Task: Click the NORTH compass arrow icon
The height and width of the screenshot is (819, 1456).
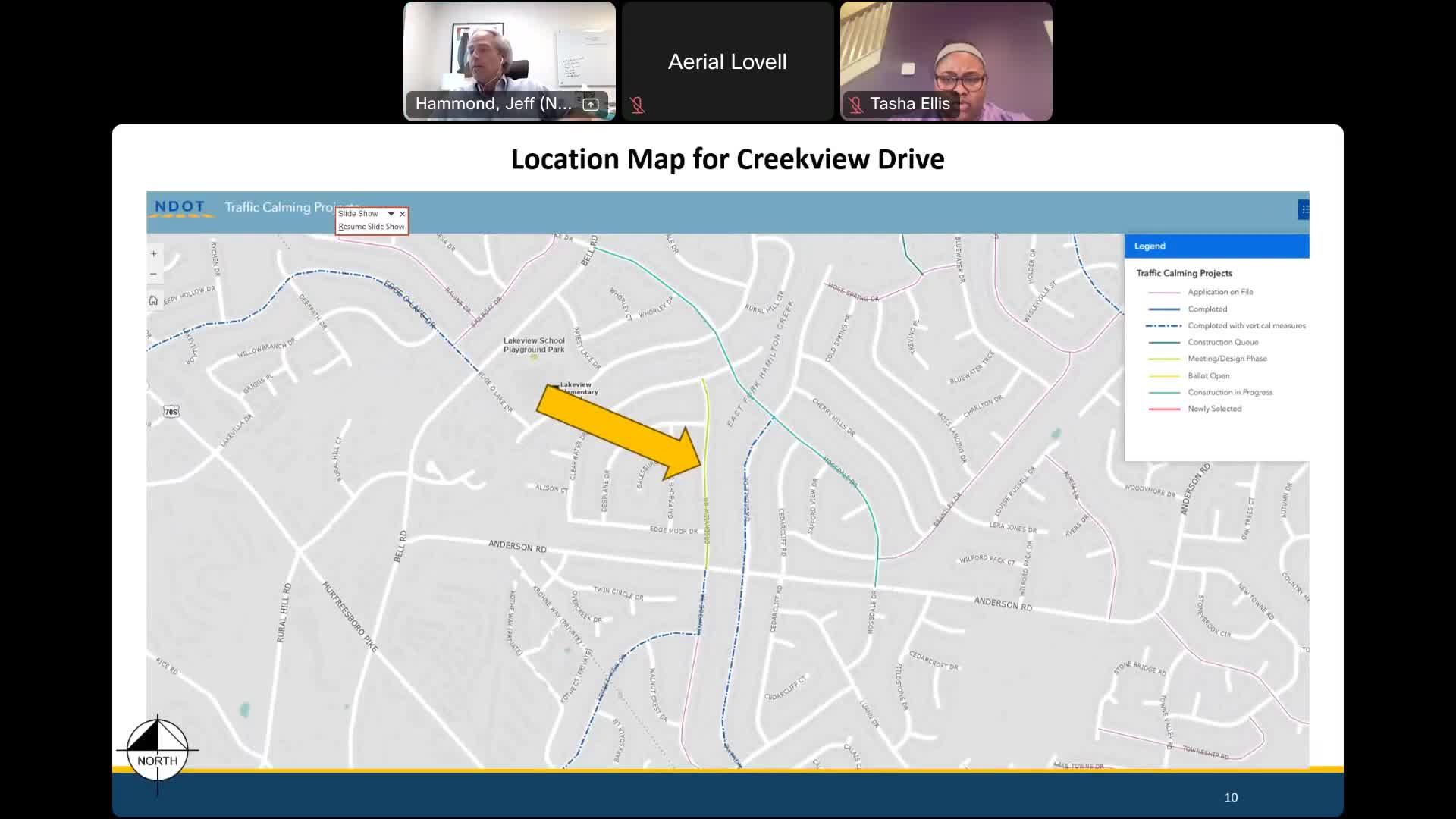Action: pyautogui.click(x=157, y=751)
